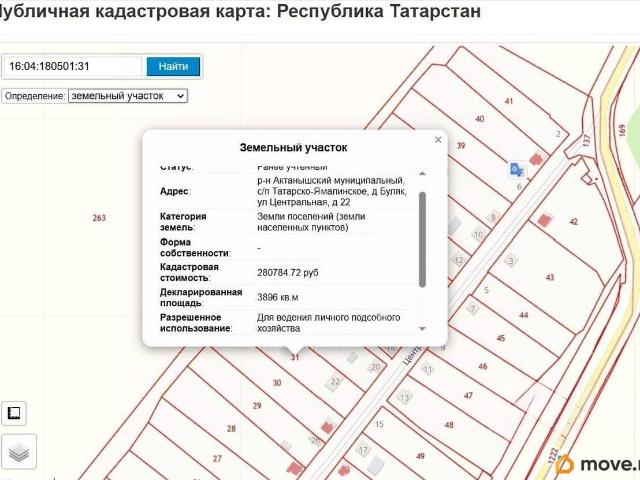
Task: Select parcel 43 on the map
Action: 550,278
